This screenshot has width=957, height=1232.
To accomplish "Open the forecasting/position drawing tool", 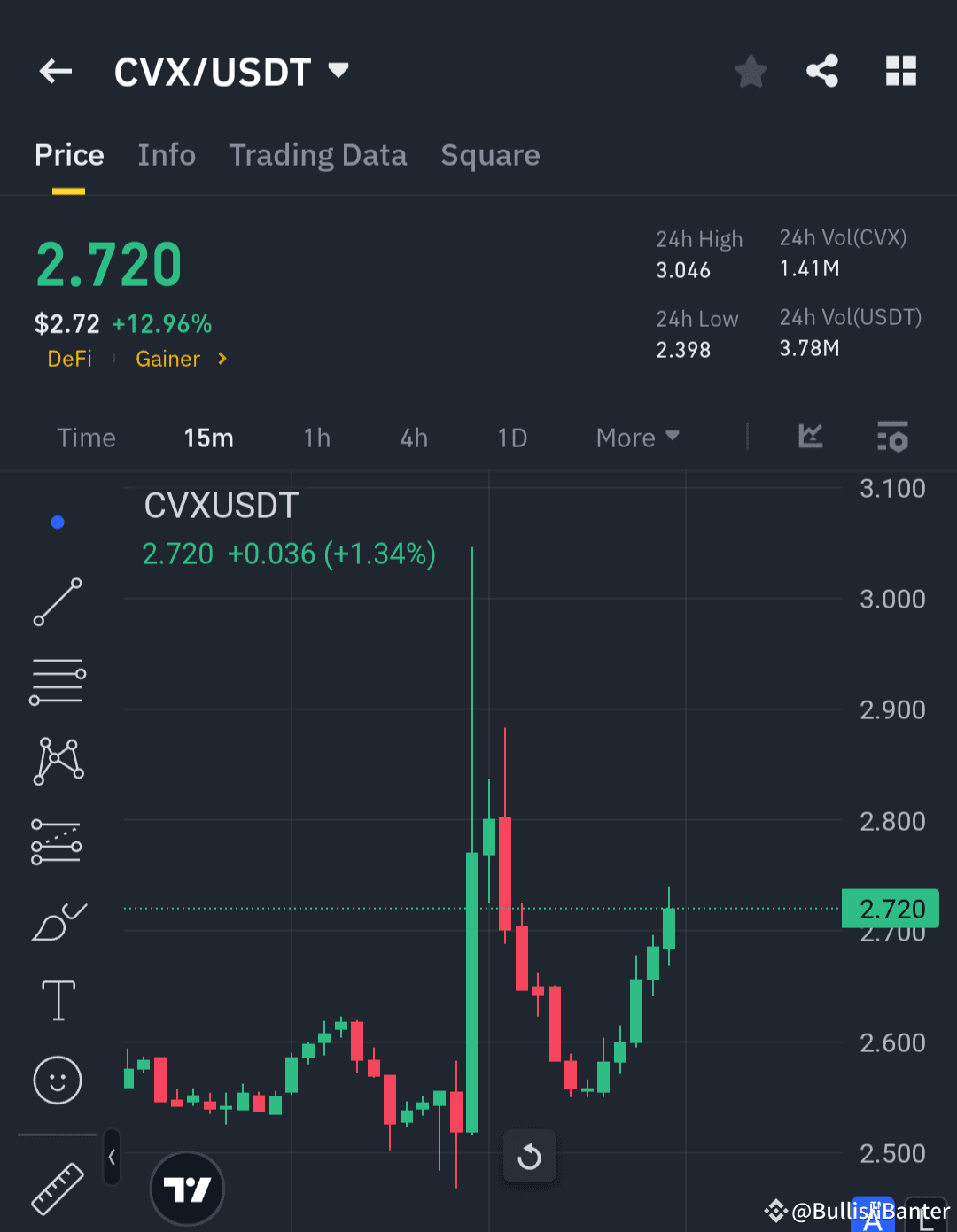I will [57, 841].
